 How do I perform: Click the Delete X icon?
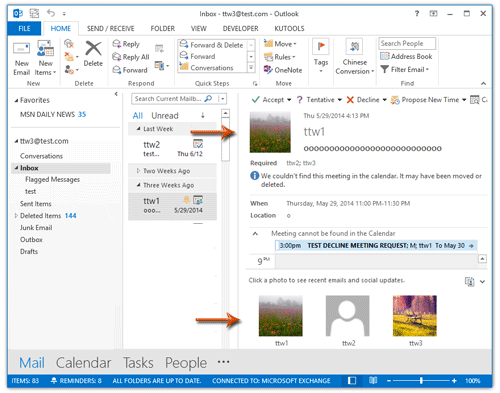coord(93,48)
